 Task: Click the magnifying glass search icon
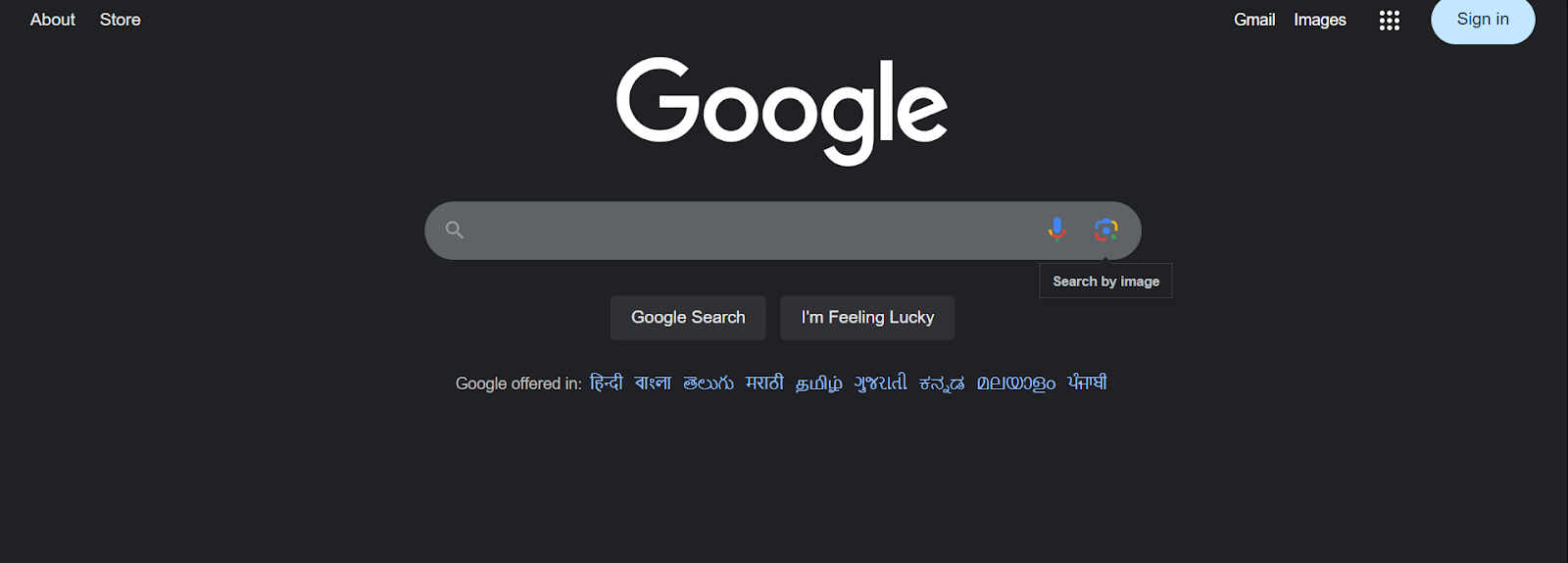pyautogui.click(x=455, y=230)
